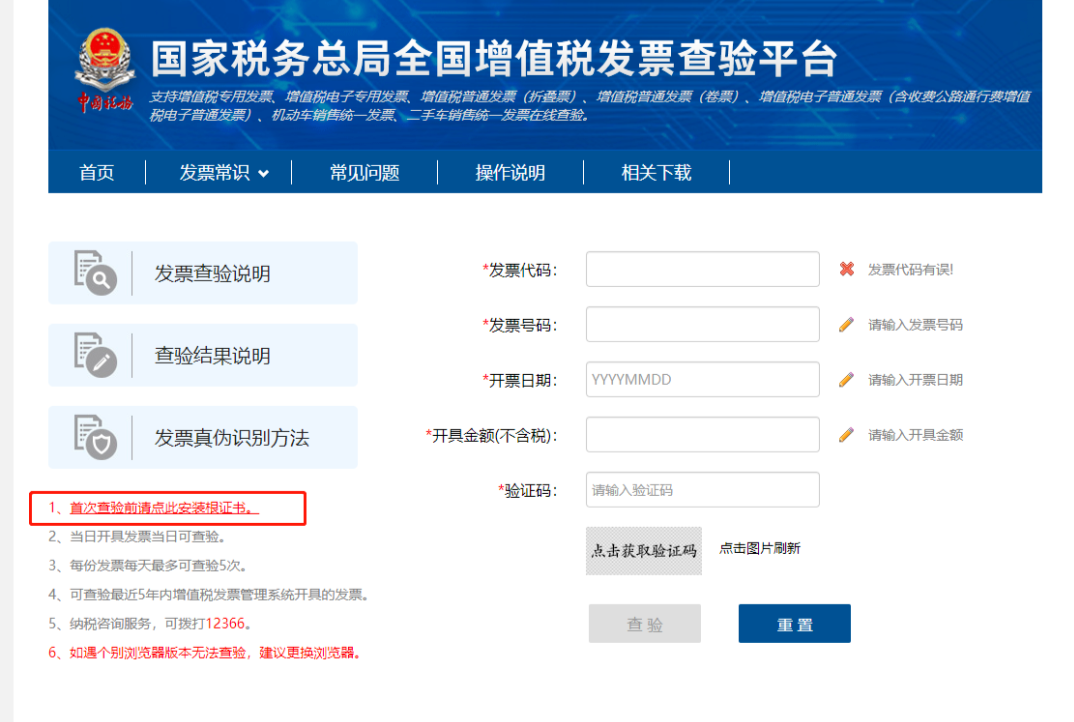Select the 查验结果说明 pencil document icon
1074x722 pixels.
(x=92, y=355)
